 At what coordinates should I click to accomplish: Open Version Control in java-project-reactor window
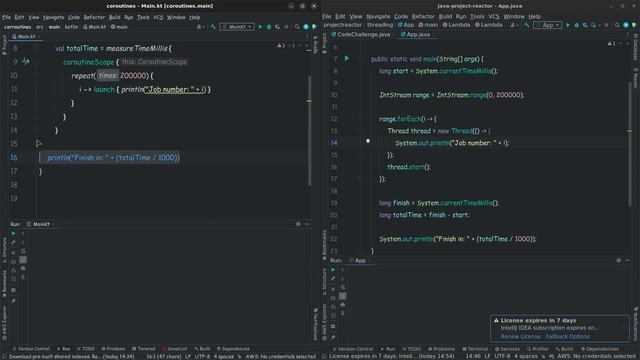click(x=353, y=349)
